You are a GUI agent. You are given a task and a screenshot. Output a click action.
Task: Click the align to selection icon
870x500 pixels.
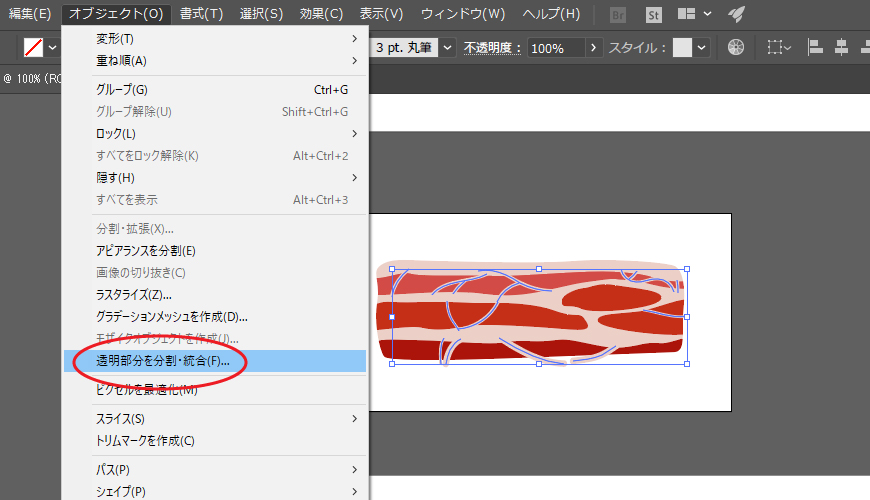tap(776, 47)
